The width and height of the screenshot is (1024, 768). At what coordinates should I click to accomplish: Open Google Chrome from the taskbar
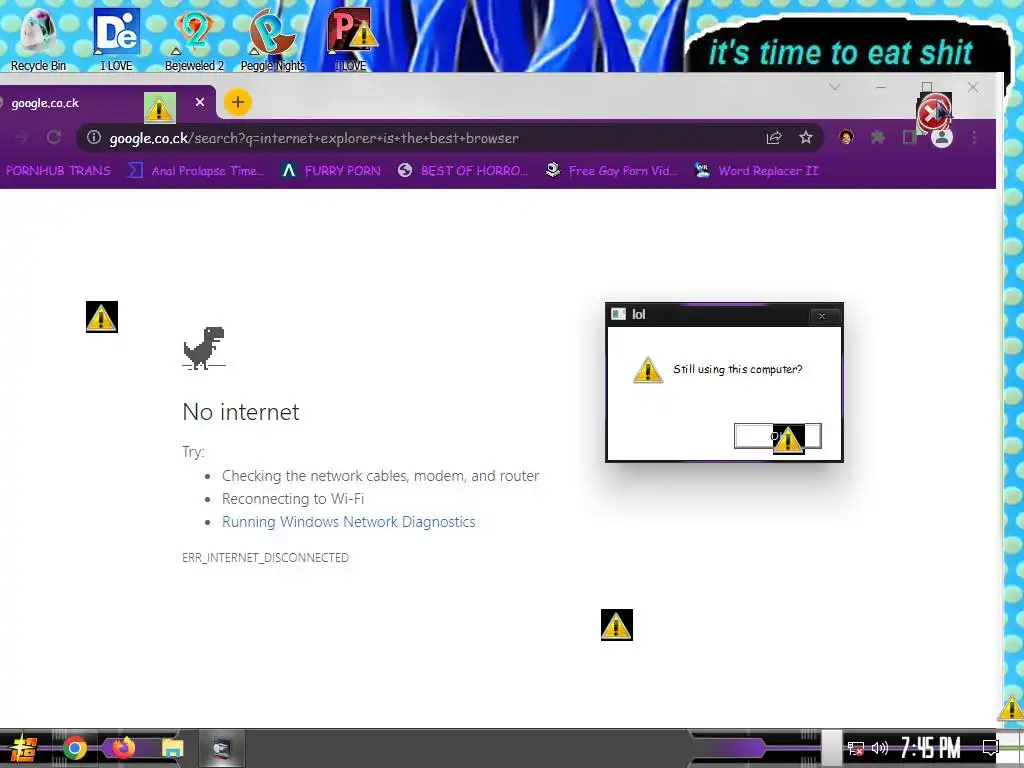coord(74,748)
